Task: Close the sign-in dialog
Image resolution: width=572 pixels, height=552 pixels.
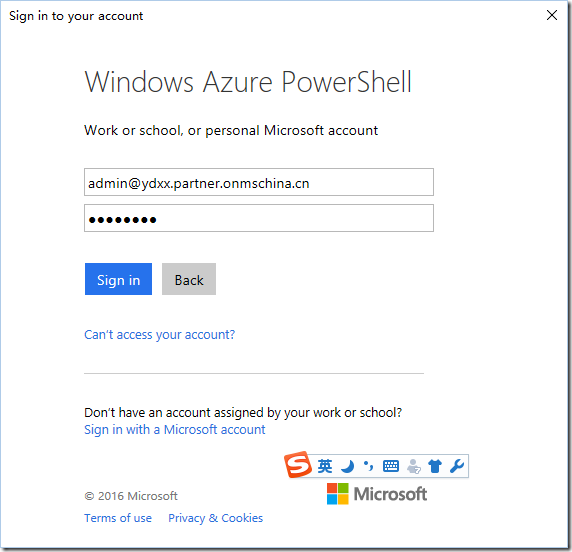Action: pos(552,15)
